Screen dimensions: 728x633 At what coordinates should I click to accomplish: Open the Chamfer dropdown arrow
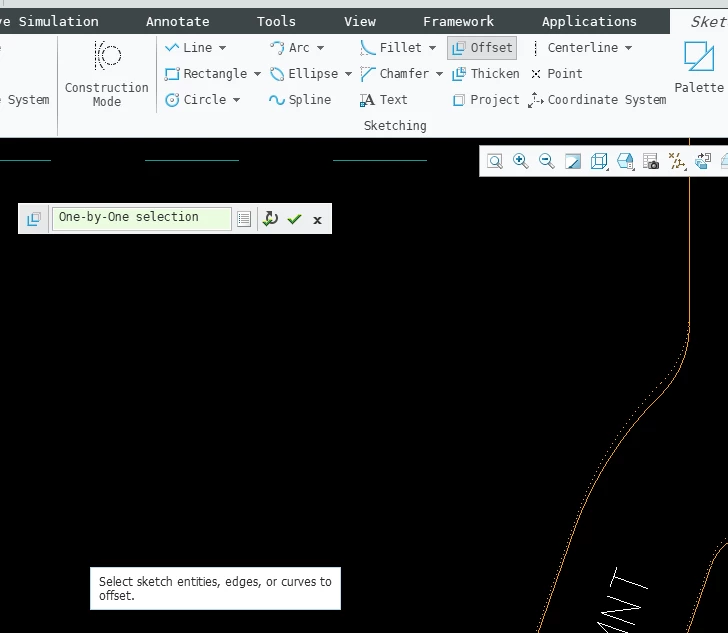[439, 74]
